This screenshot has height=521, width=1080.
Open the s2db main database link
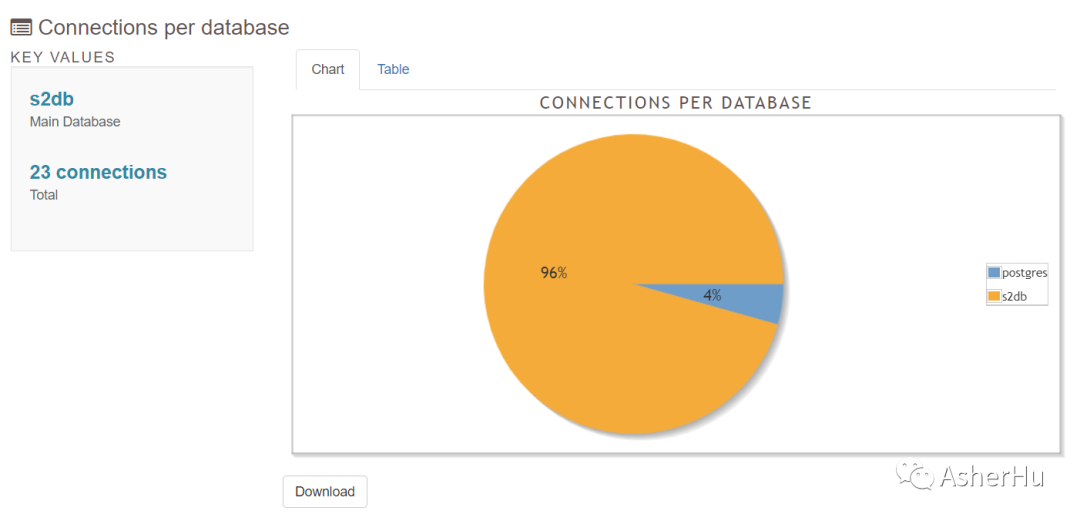[x=52, y=99]
